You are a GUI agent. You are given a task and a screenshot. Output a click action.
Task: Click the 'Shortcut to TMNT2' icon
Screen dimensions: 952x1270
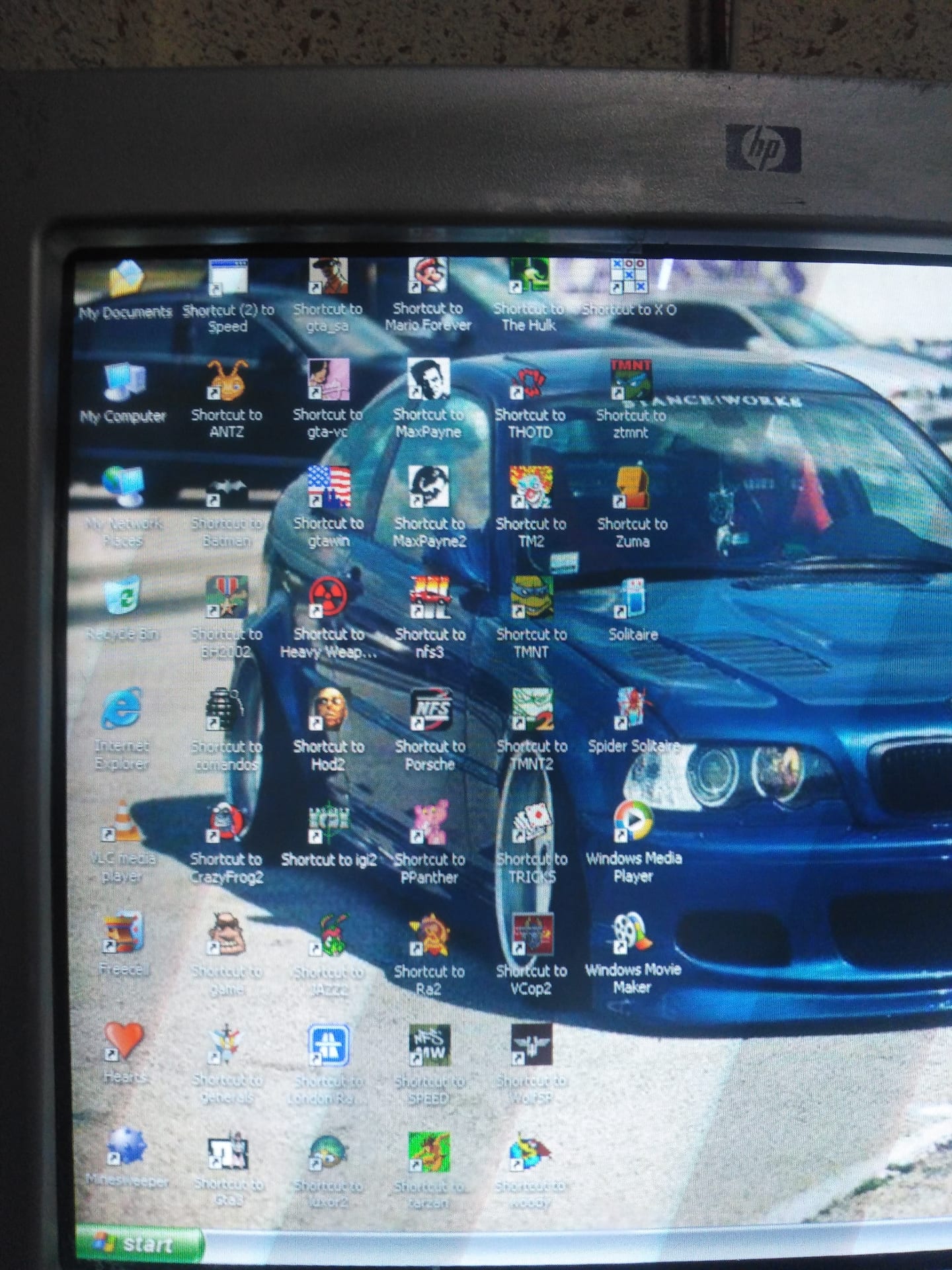coord(532,710)
